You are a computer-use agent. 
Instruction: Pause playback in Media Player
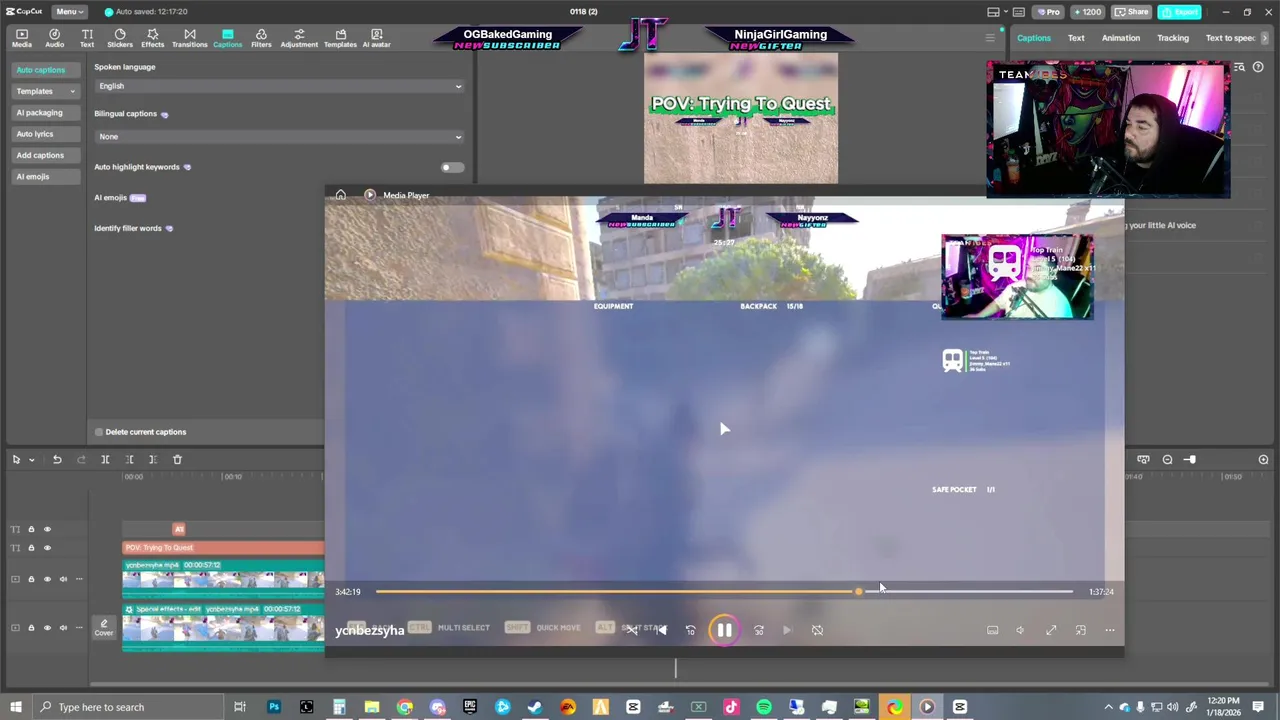[724, 630]
